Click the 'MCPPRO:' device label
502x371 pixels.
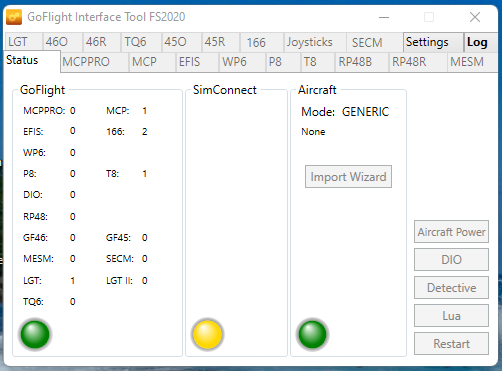(44, 111)
